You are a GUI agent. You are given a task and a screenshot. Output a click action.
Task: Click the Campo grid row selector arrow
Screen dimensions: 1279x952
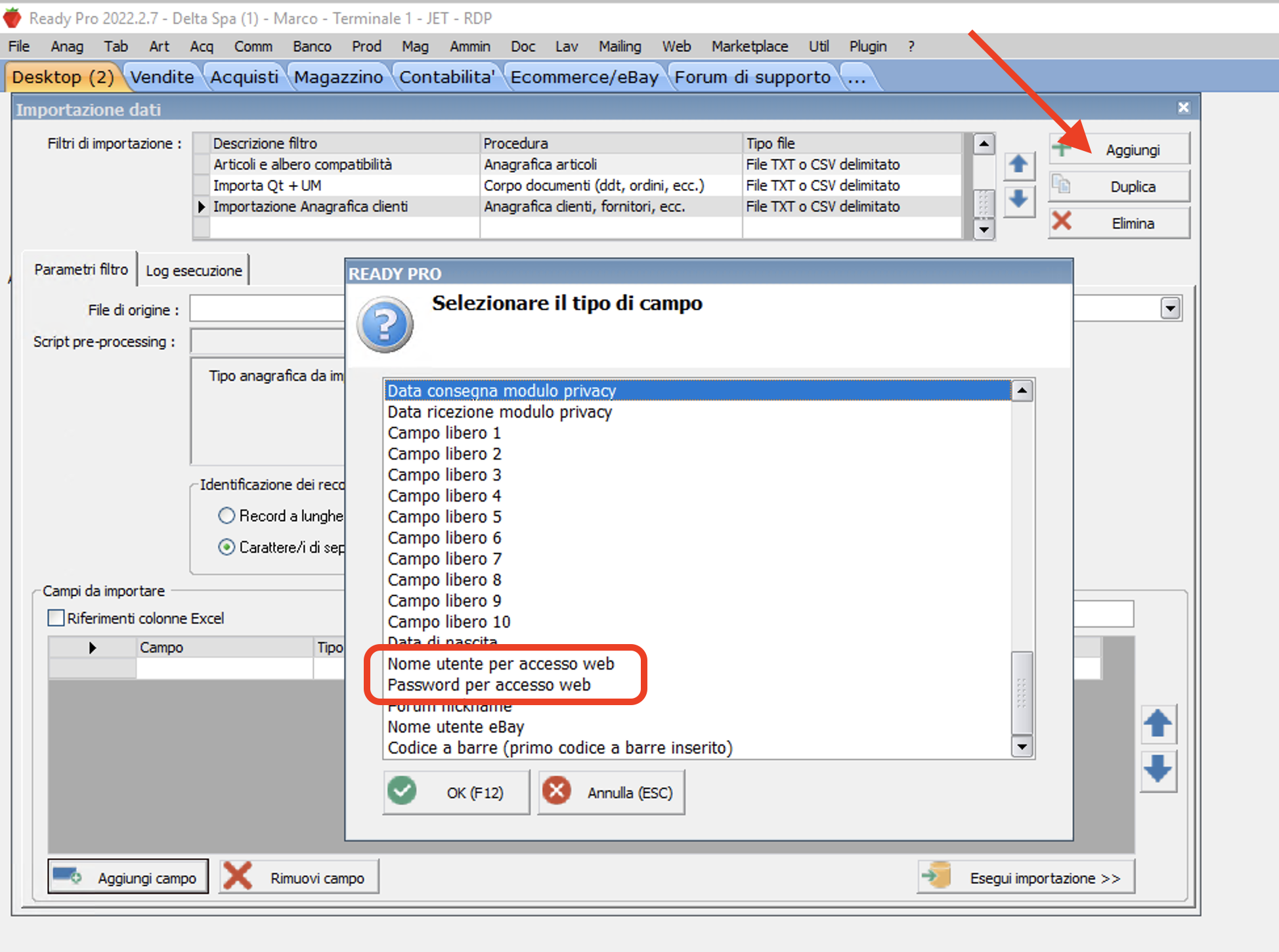coord(93,647)
